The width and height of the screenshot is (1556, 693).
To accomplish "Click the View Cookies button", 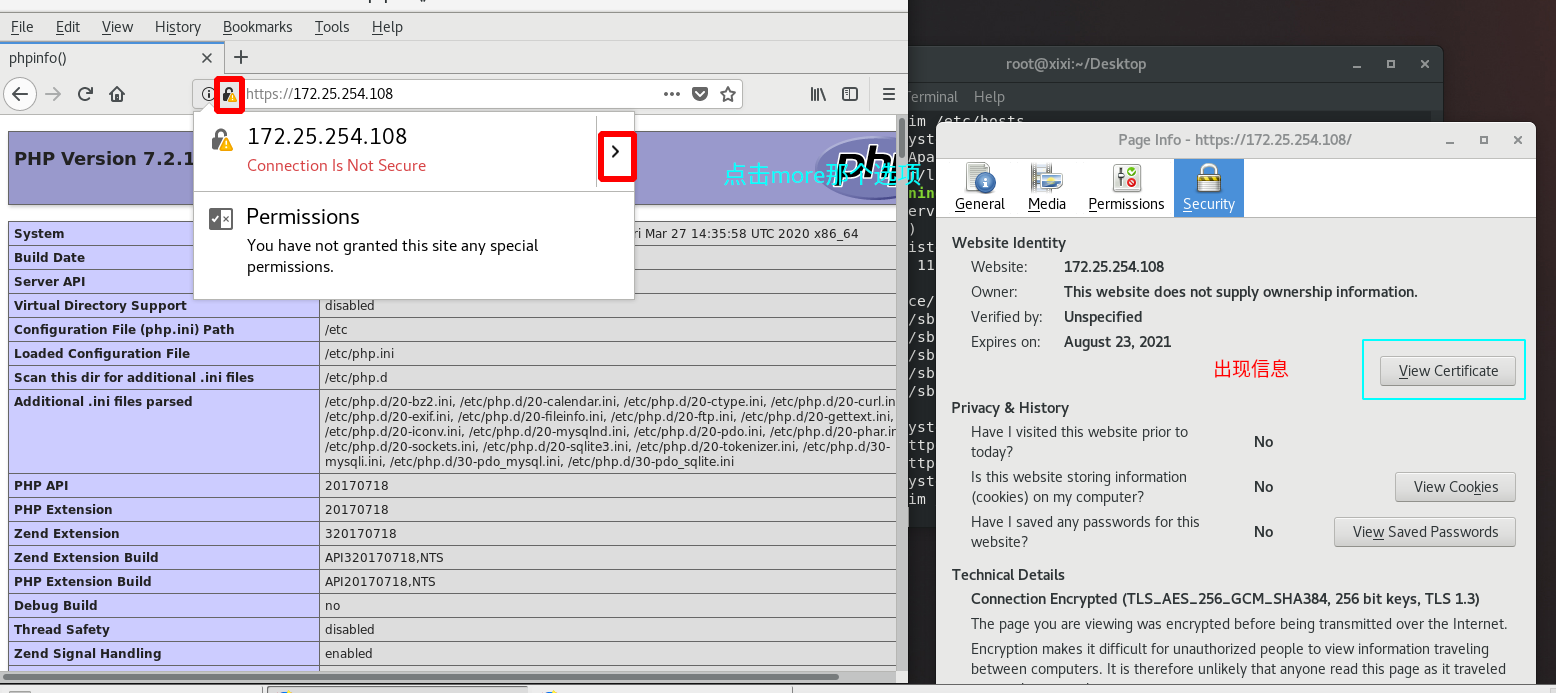I will (1455, 487).
